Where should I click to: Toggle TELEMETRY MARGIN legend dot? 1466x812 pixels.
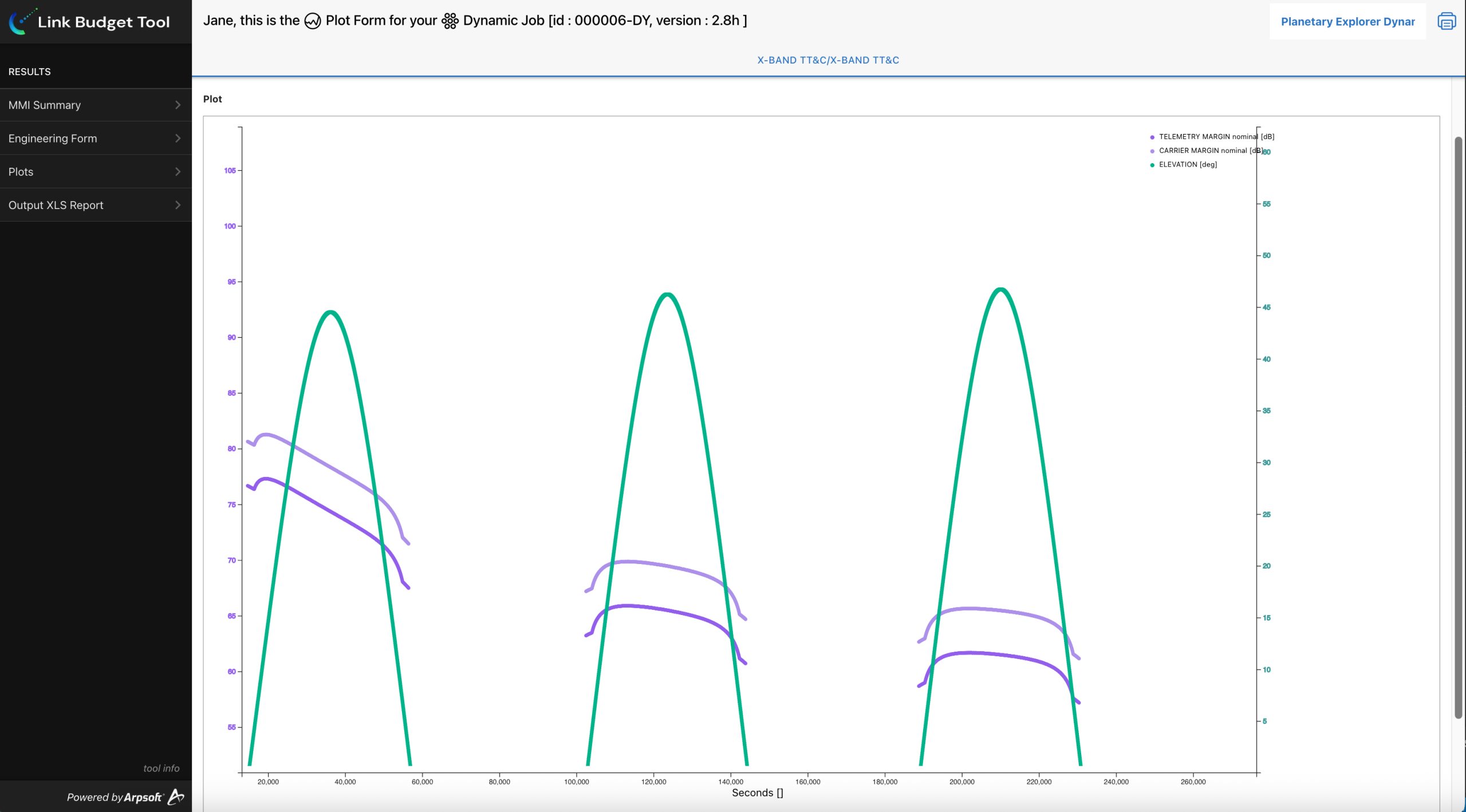point(1152,137)
